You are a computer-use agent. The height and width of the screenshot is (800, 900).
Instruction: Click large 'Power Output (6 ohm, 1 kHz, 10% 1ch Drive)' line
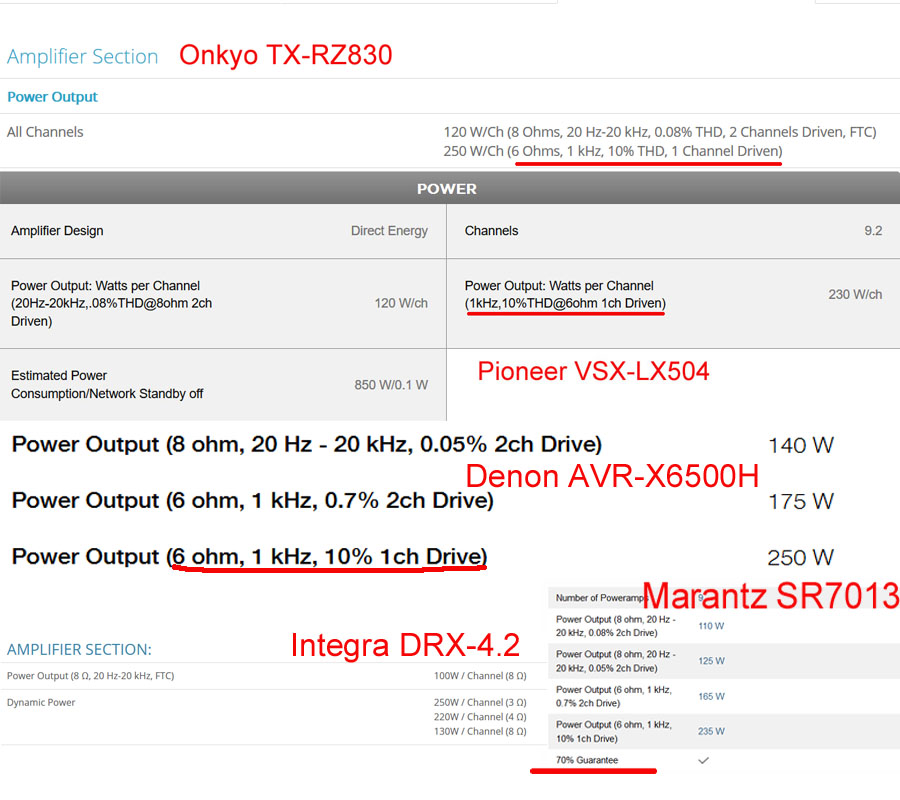[x=249, y=557]
